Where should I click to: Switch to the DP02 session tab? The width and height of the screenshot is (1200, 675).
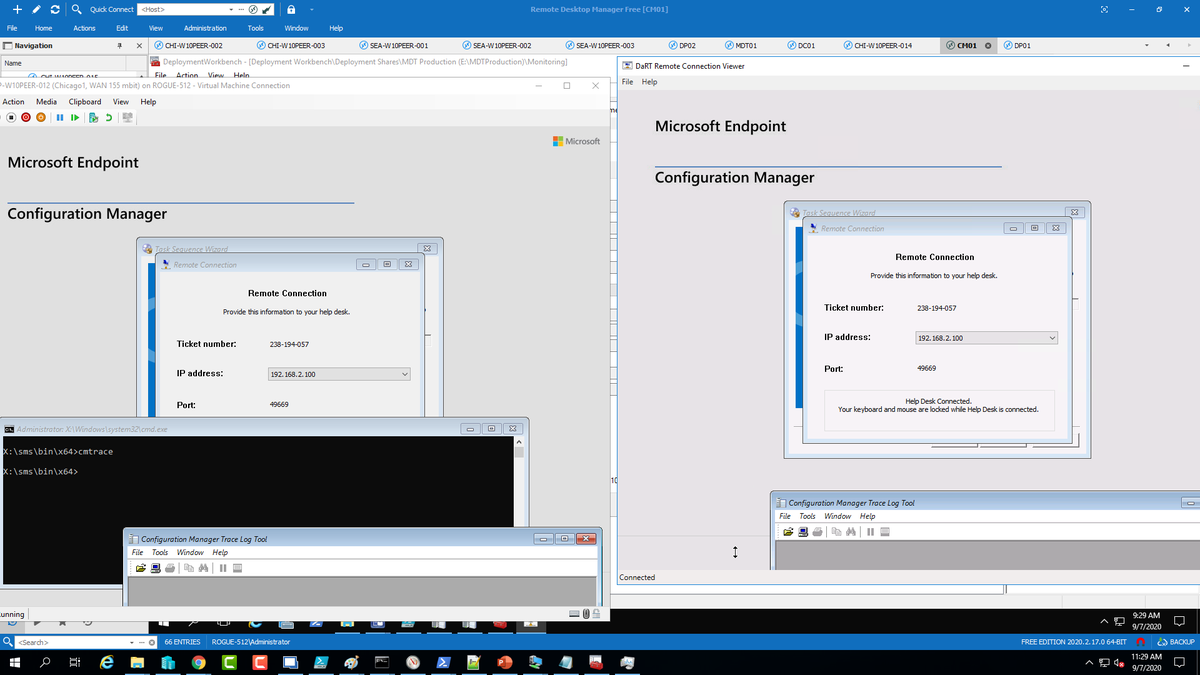681,46
